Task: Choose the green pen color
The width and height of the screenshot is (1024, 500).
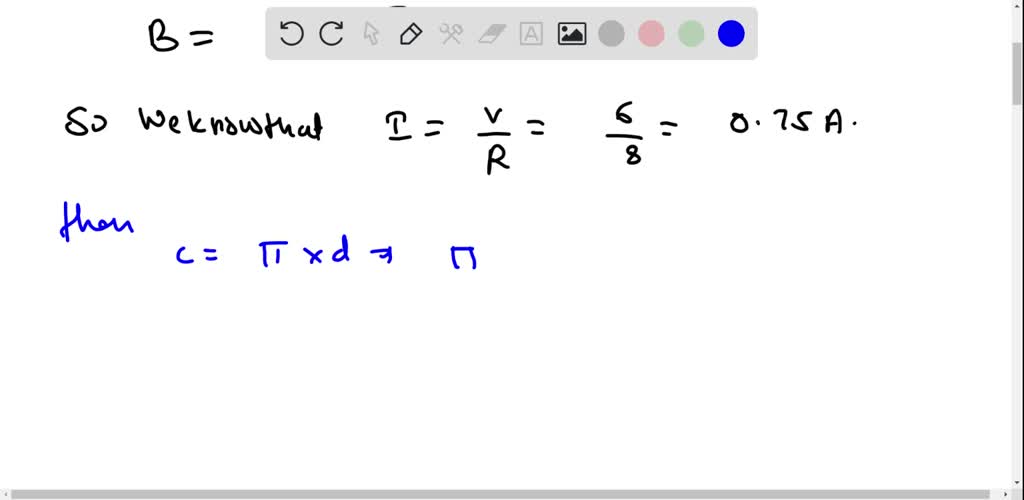Action: click(x=691, y=33)
